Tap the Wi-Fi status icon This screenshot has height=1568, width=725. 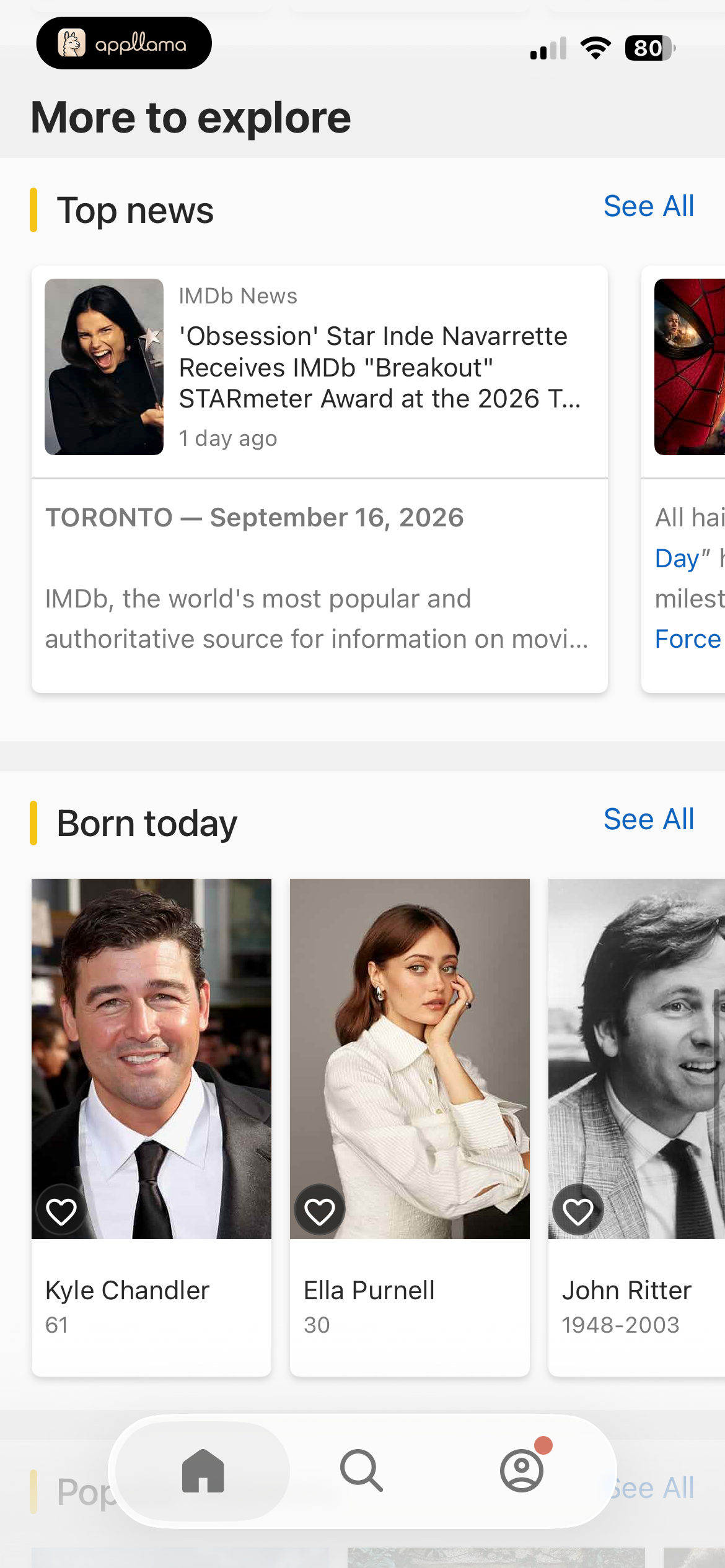pos(595,48)
